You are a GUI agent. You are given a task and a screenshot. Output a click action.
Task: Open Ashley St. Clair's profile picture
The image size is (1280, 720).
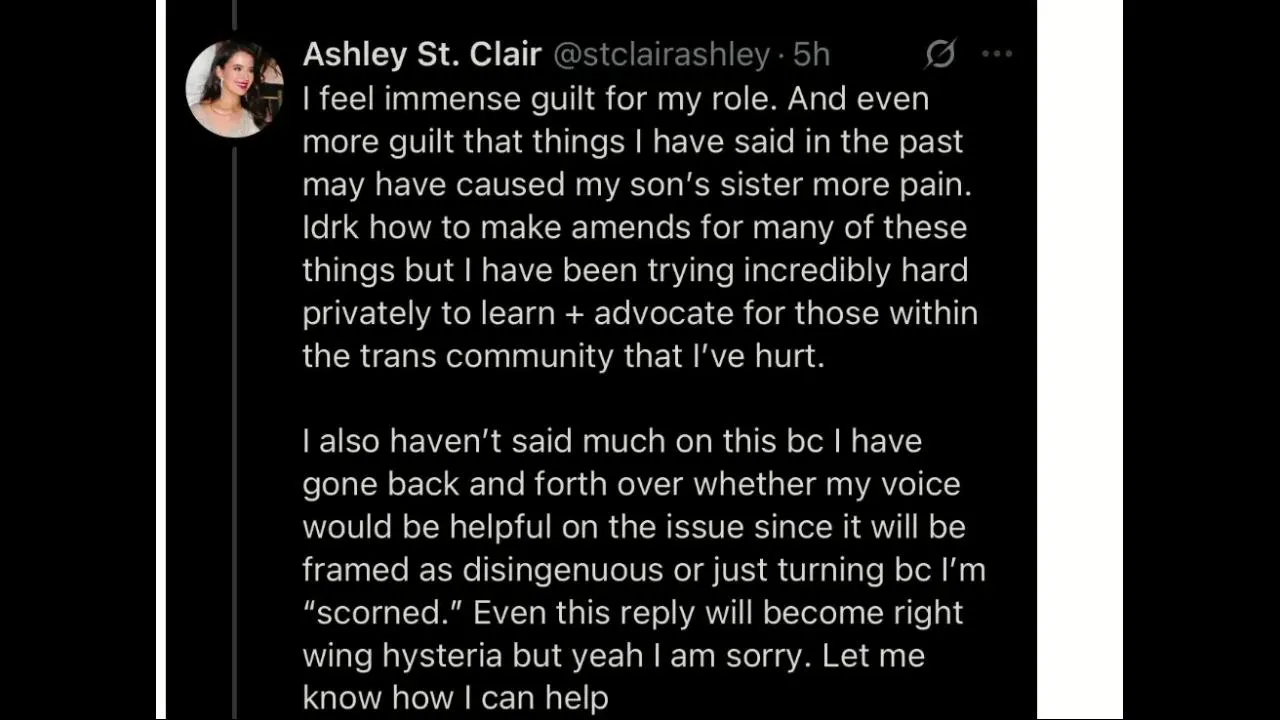(x=235, y=89)
